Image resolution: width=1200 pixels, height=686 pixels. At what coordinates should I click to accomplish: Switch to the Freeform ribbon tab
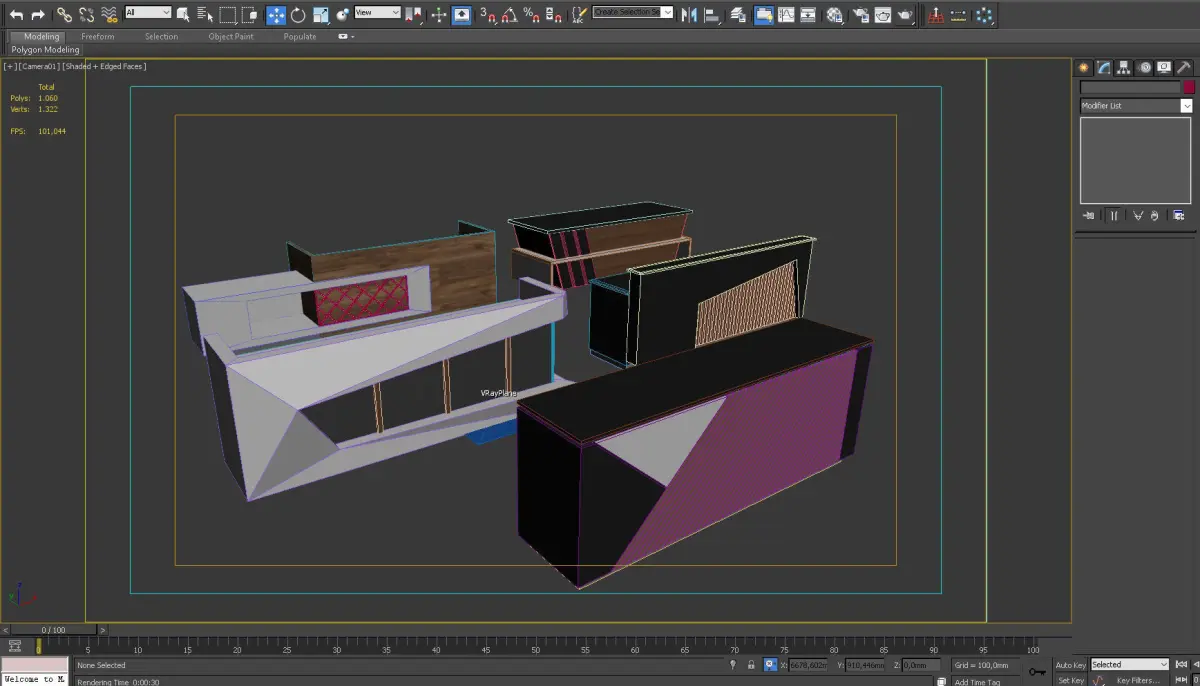(x=98, y=37)
